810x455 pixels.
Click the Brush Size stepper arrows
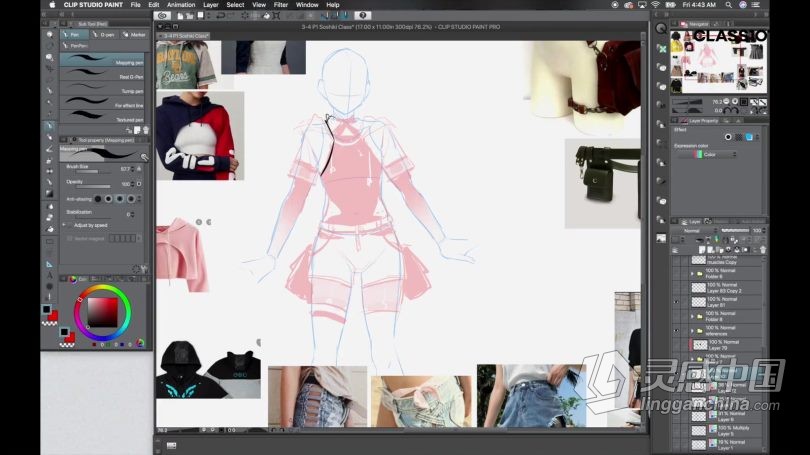click(133, 169)
